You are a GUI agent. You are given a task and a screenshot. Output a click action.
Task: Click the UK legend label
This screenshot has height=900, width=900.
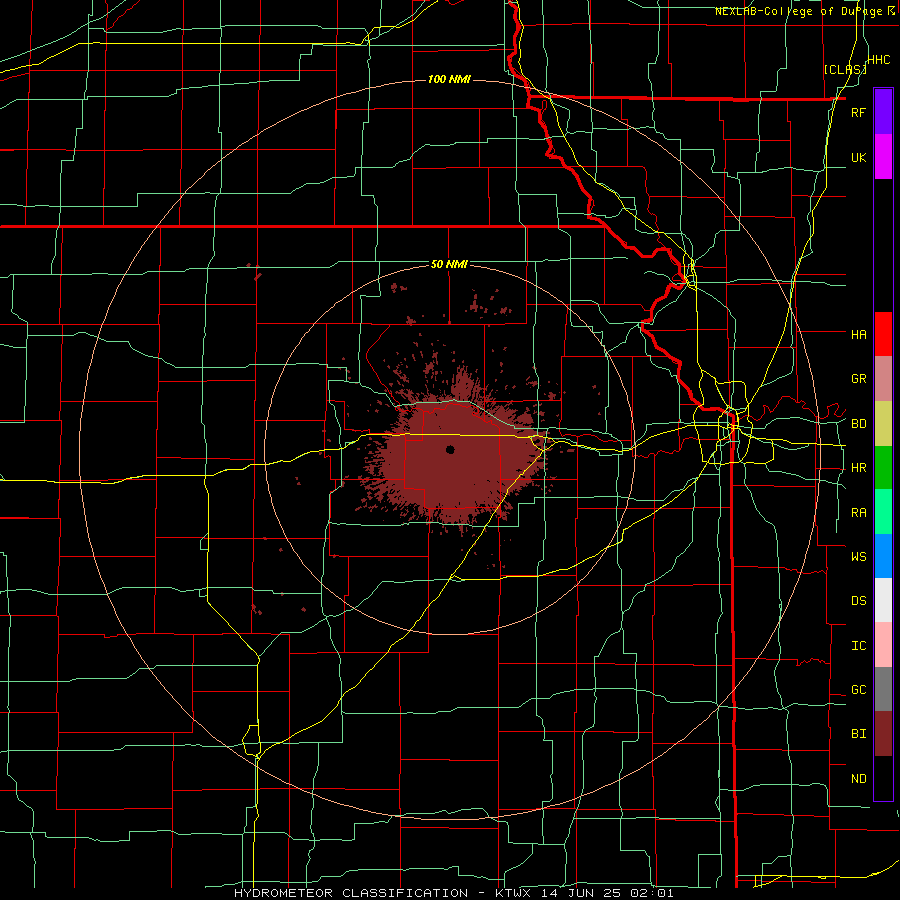pos(858,157)
